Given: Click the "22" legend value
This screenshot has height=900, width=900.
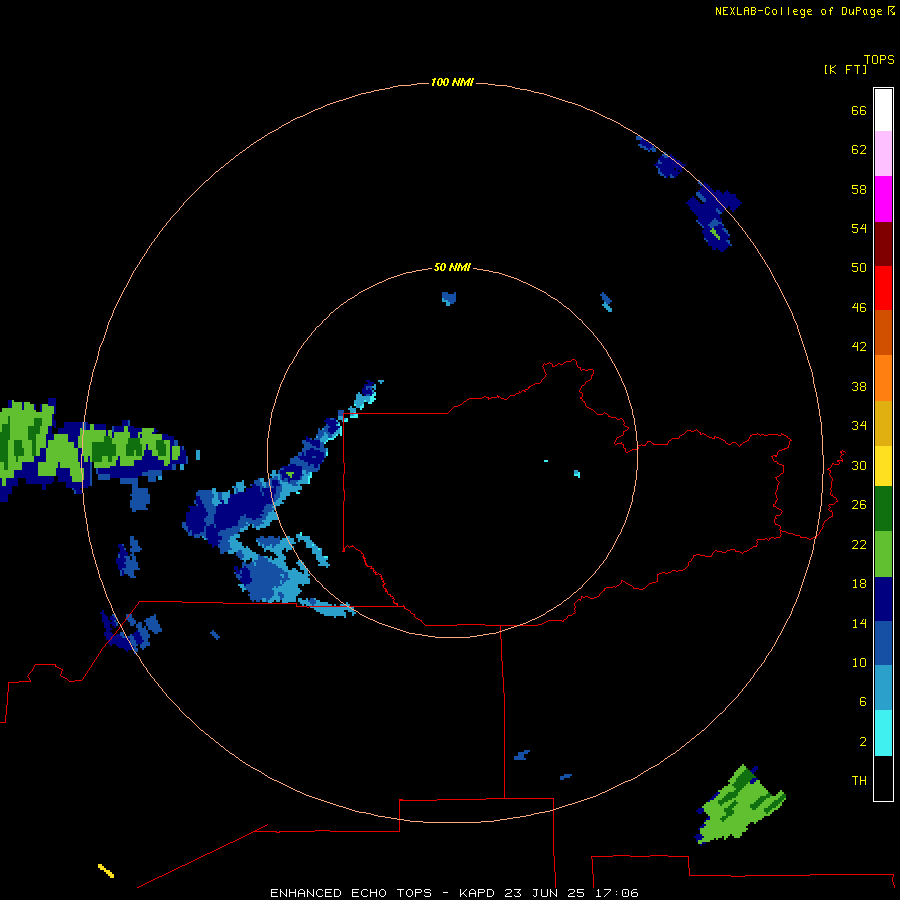Looking at the screenshot, I should (859, 545).
